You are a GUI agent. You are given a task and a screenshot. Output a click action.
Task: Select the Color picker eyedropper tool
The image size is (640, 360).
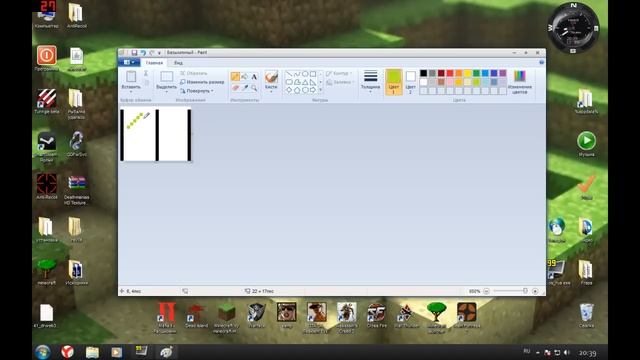244,87
